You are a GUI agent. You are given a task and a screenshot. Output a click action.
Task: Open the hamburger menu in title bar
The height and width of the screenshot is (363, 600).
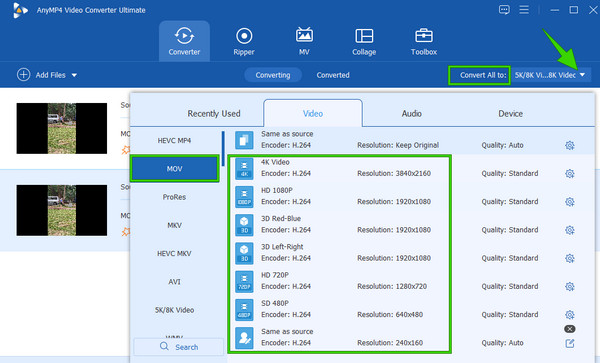pyautogui.click(x=524, y=10)
